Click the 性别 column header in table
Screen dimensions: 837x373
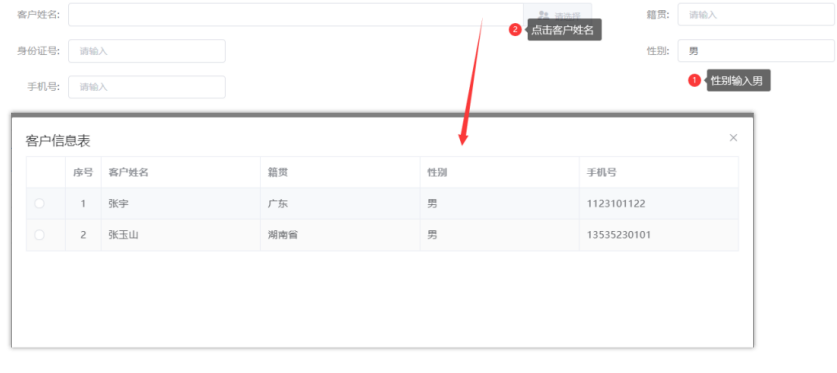(500, 172)
